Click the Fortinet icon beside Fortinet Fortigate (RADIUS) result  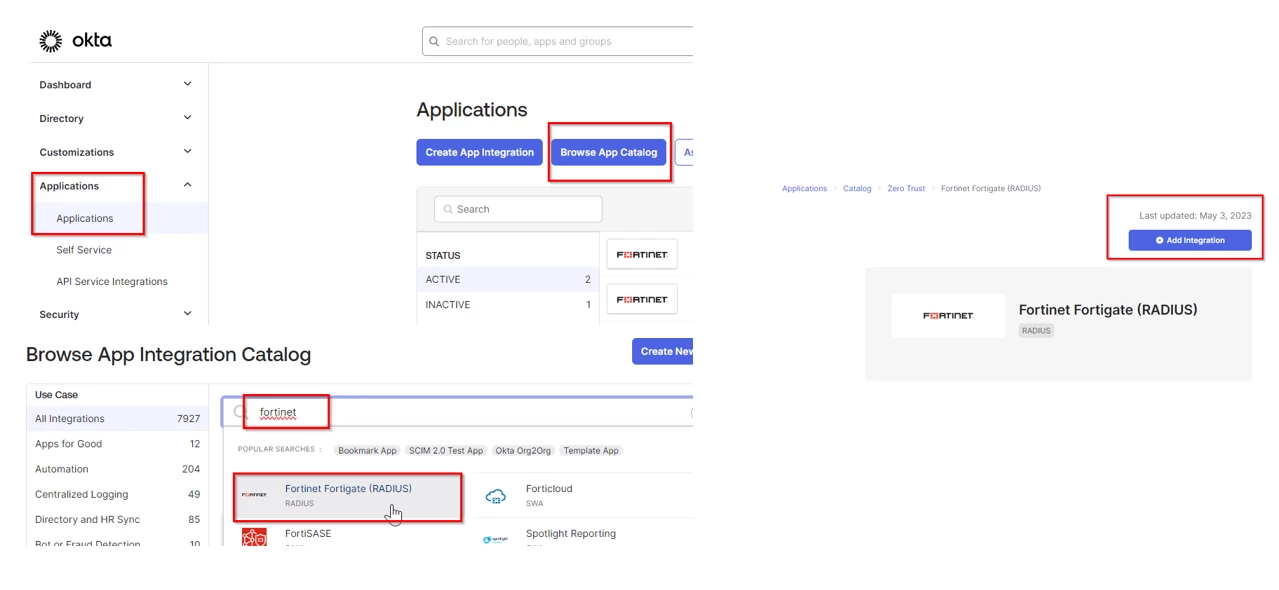(x=254, y=495)
